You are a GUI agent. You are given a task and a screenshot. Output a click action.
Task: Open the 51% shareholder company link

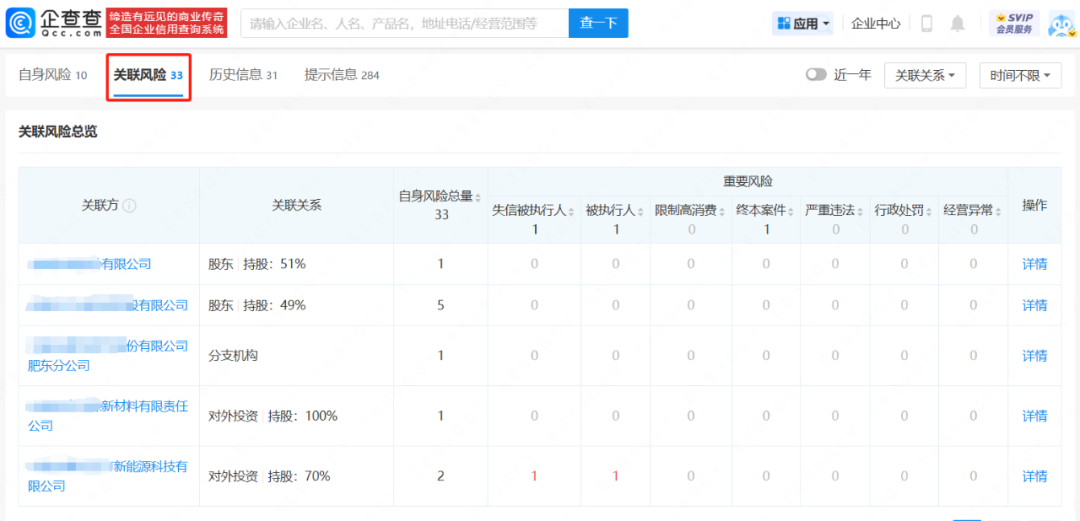tap(90, 264)
